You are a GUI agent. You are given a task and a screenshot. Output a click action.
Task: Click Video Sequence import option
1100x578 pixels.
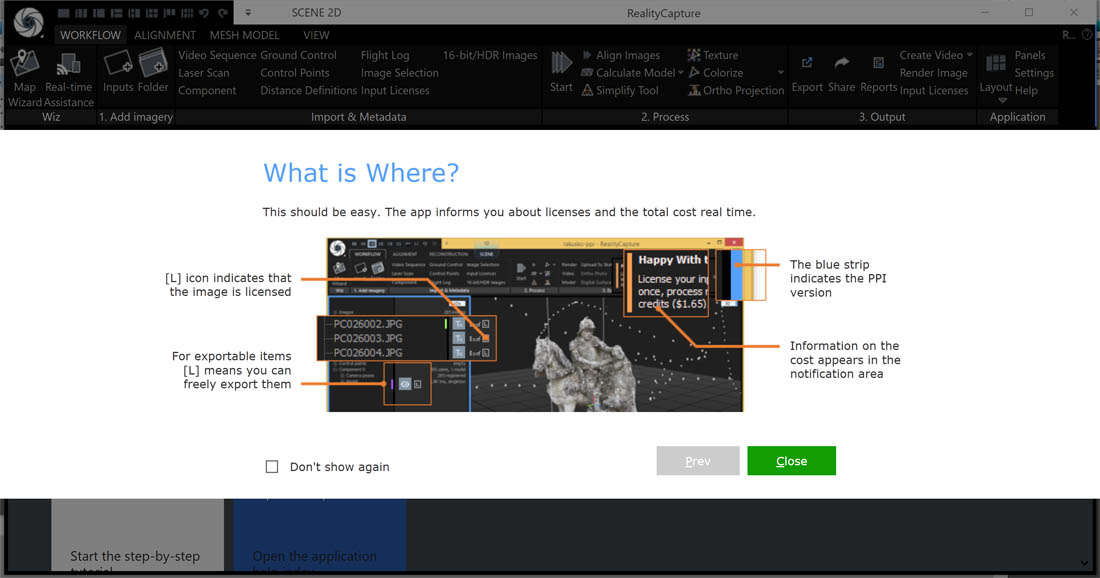[x=217, y=55]
